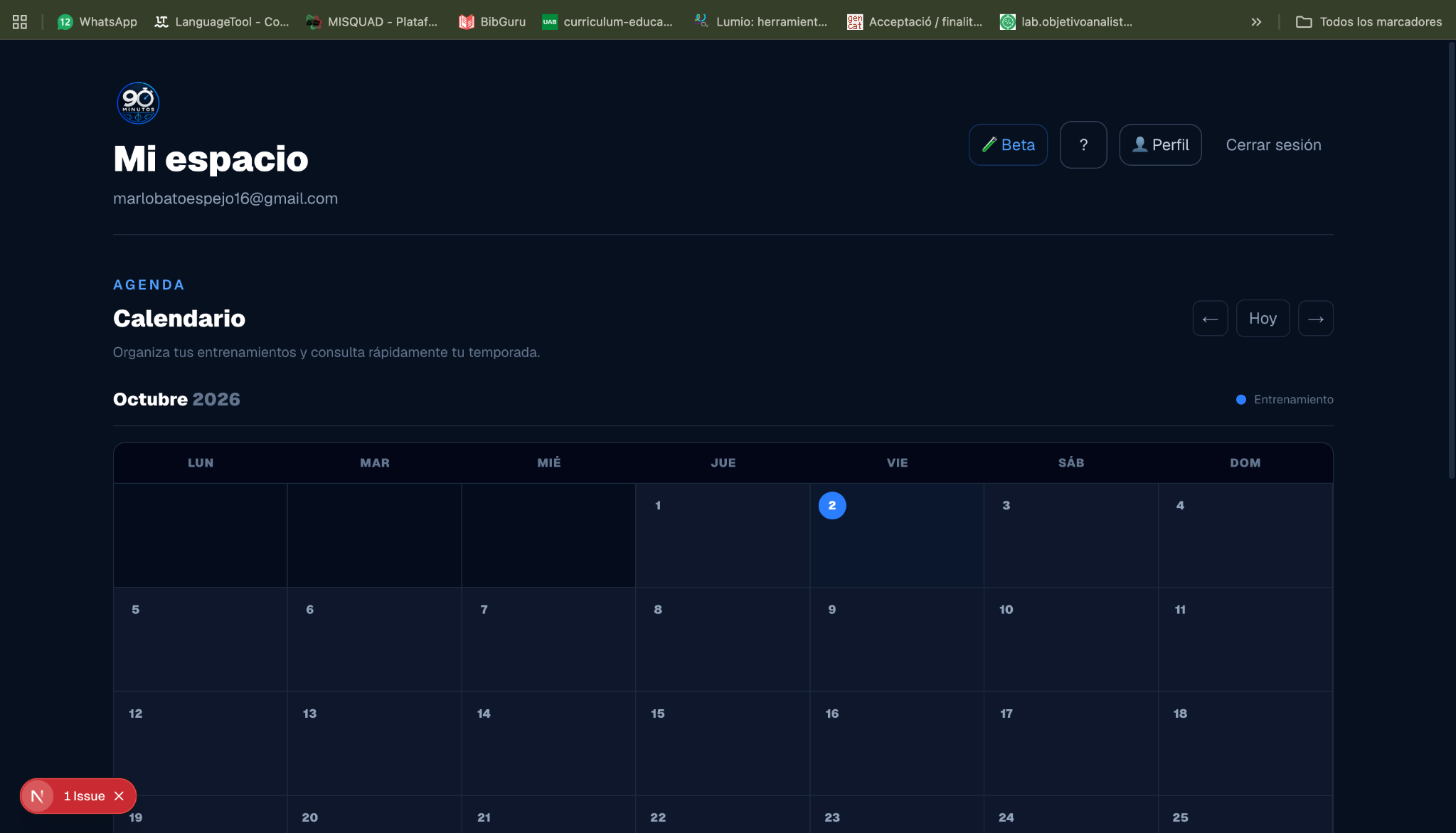Viewport: 1456px width, 833px height.
Task: Click Cerrar sesión
Action: [x=1273, y=145]
